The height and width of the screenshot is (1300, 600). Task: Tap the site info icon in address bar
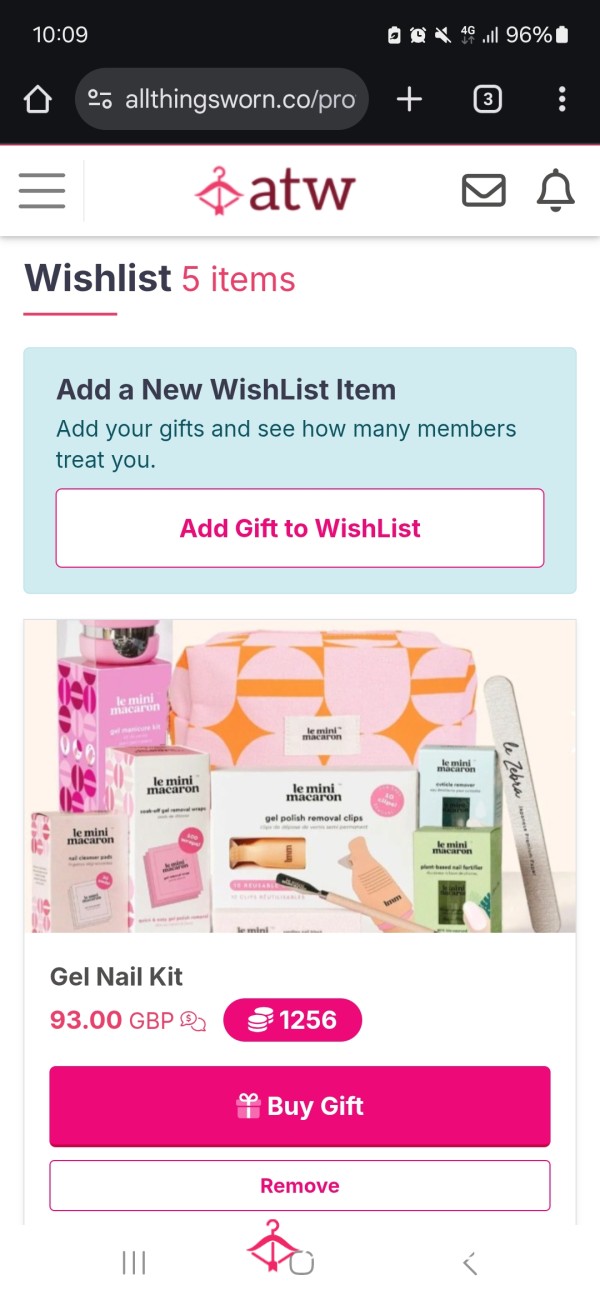click(100, 99)
